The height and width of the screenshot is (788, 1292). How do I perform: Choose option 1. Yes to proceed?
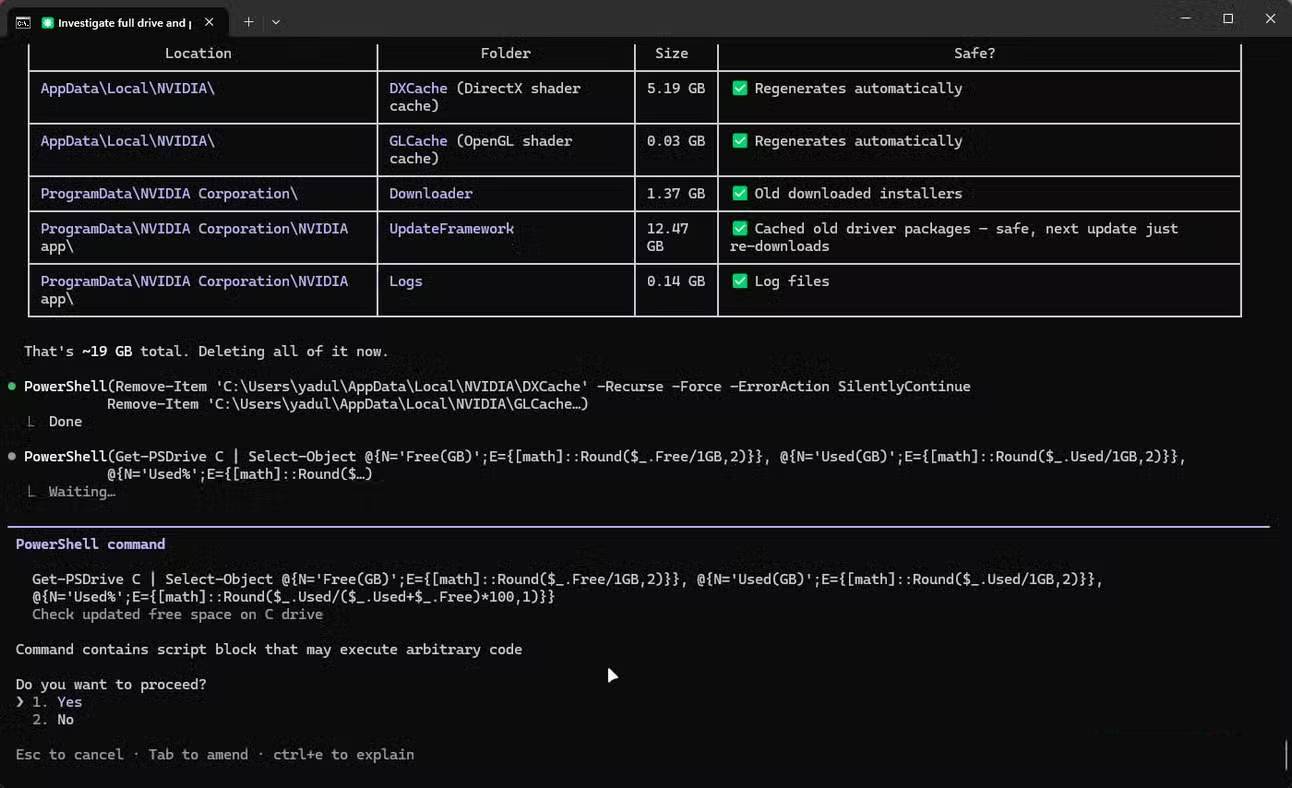click(x=57, y=702)
